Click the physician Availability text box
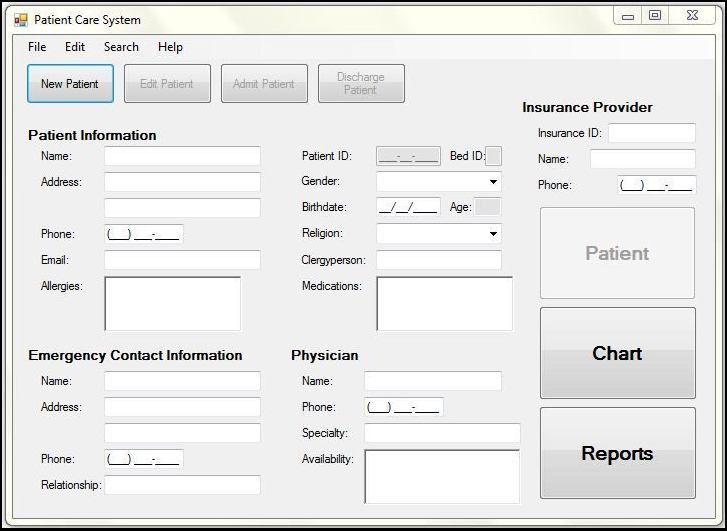This screenshot has height=531, width=727. click(442, 476)
